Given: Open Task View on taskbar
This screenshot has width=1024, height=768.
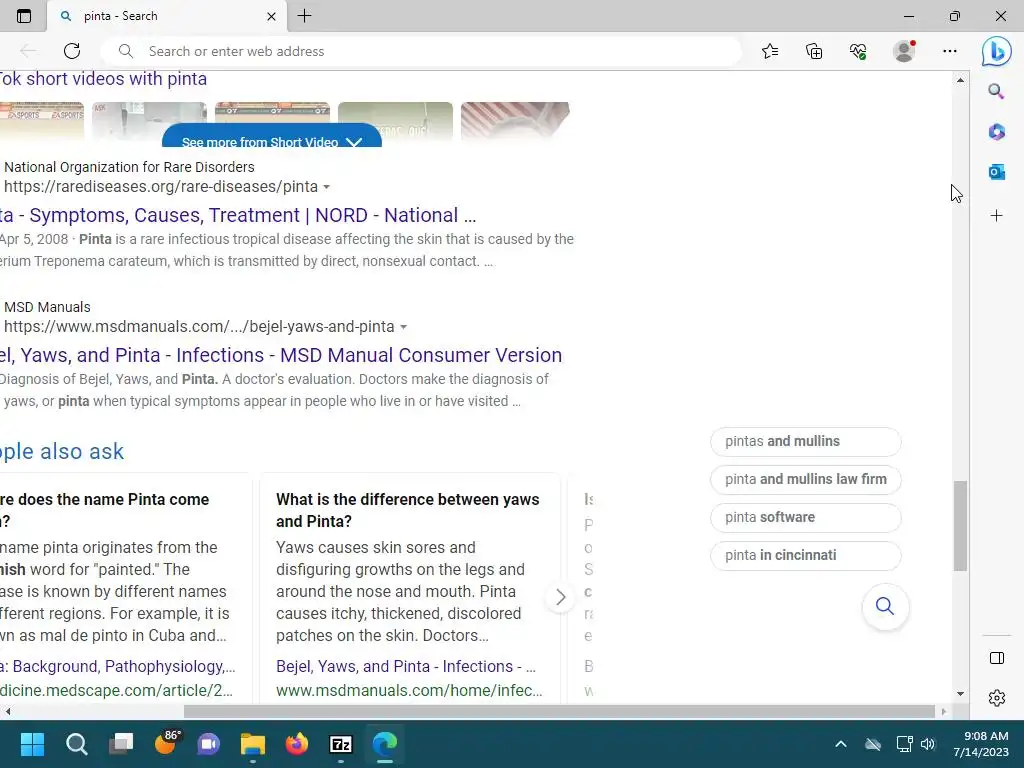Looking at the screenshot, I should click(121, 744).
